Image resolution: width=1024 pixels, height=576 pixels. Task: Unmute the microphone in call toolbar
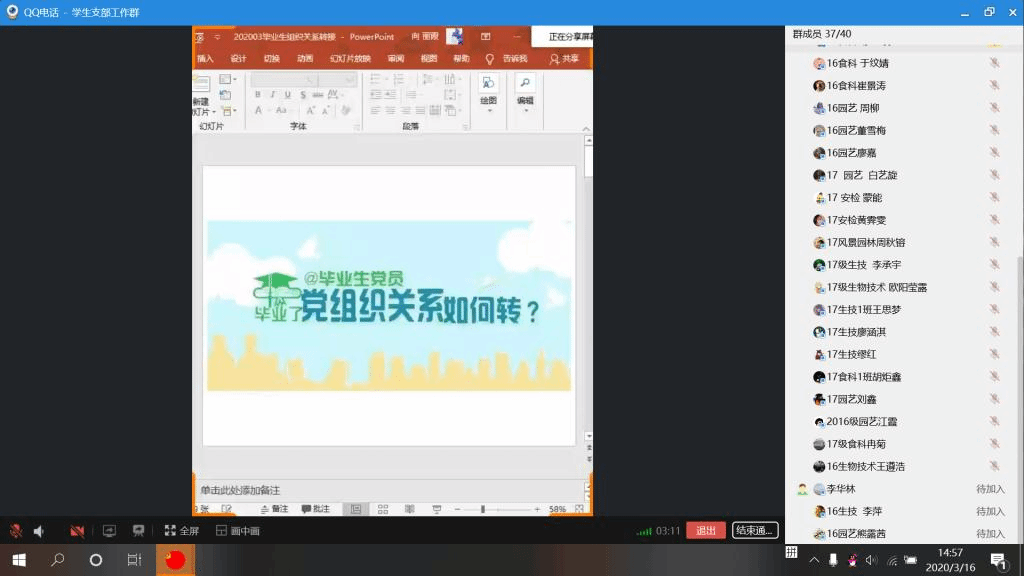click(x=16, y=531)
